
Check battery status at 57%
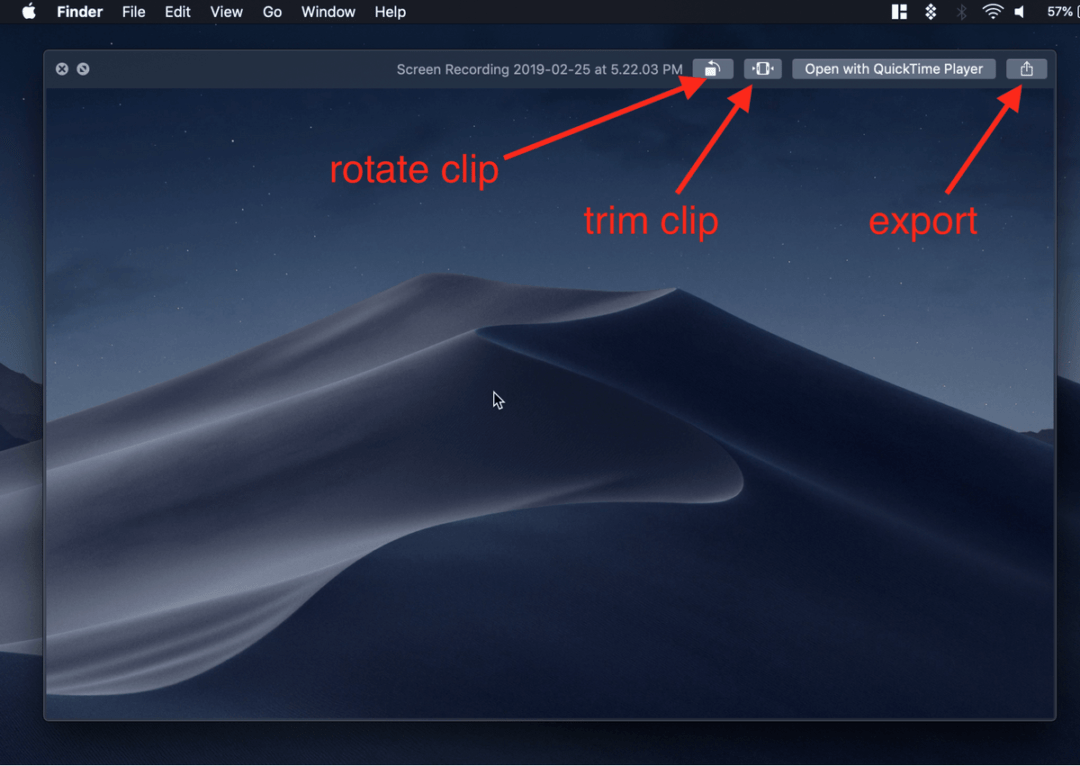(1062, 12)
